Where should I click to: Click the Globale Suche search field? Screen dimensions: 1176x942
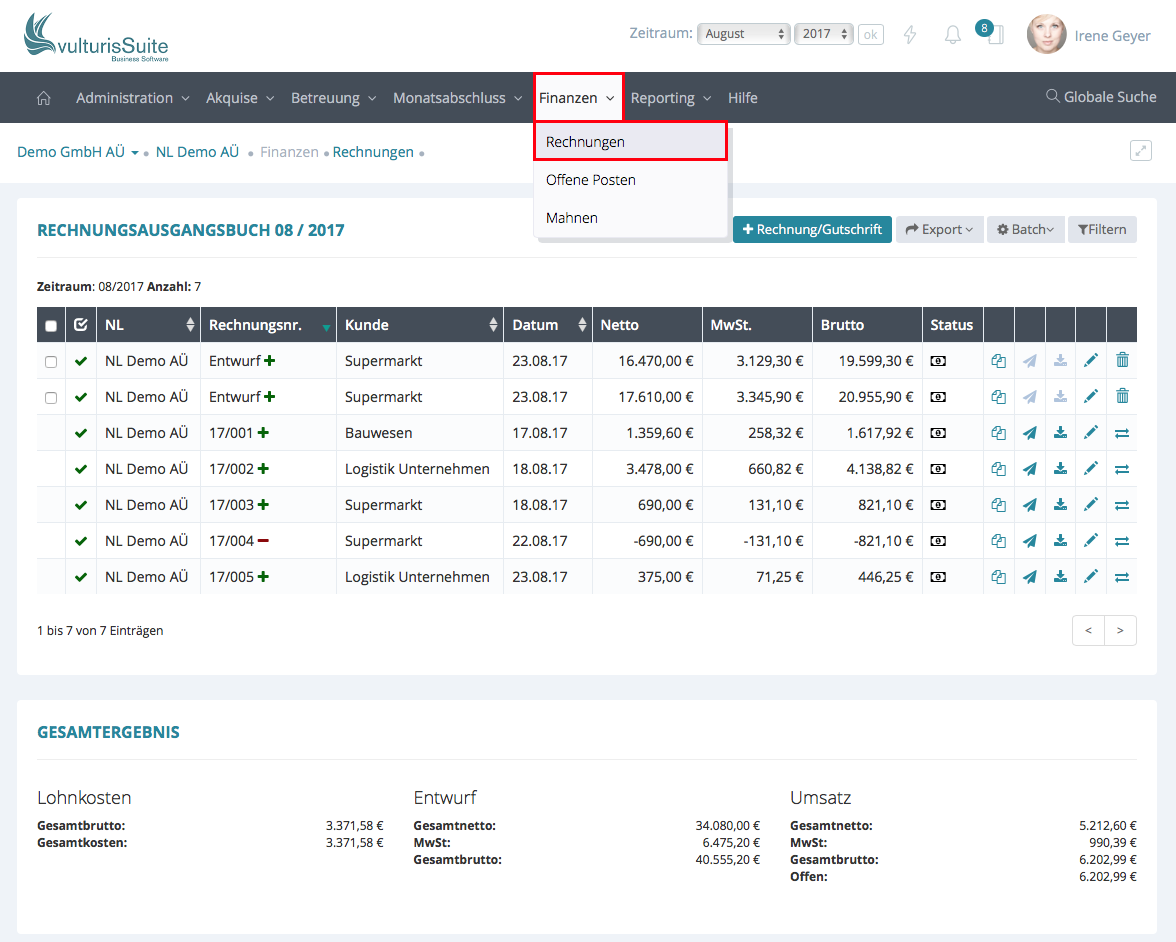tap(1101, 97)
